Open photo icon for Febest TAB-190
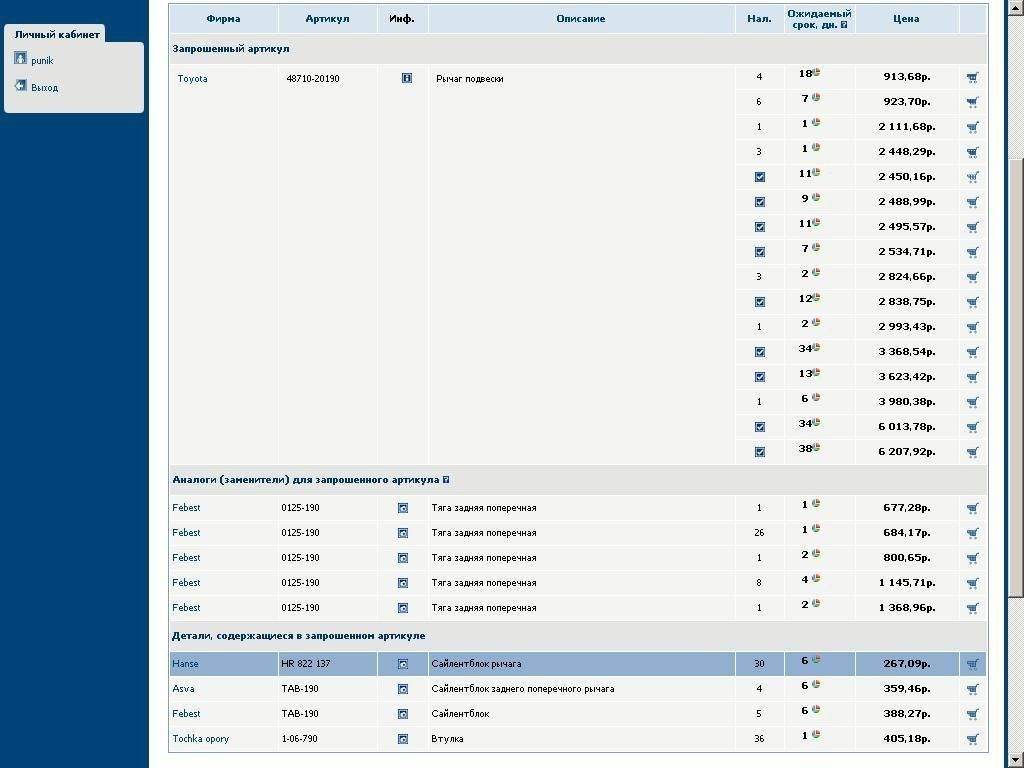Screen dimensions: 1024x768 403,714
